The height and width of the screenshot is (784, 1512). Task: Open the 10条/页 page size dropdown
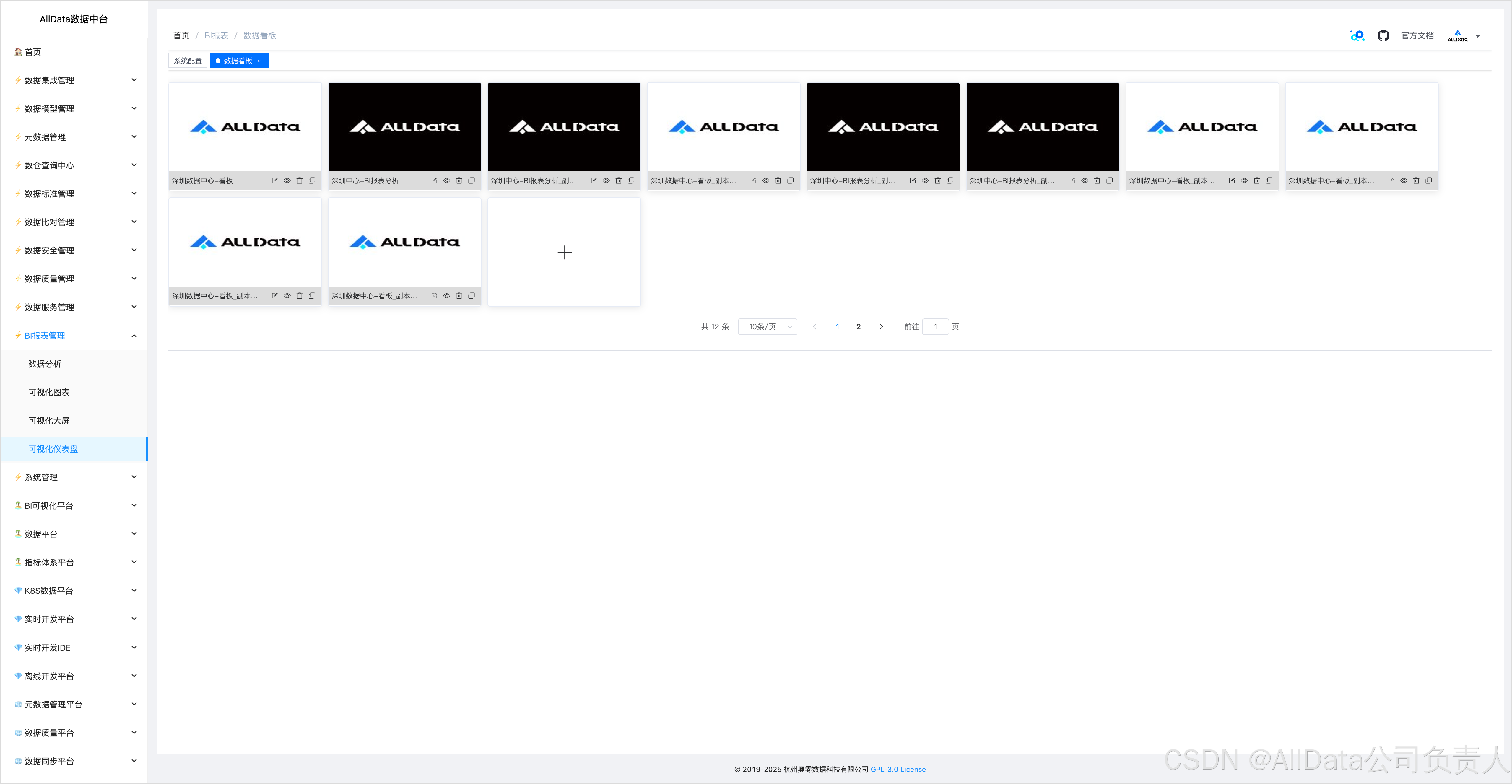(768, 327)
